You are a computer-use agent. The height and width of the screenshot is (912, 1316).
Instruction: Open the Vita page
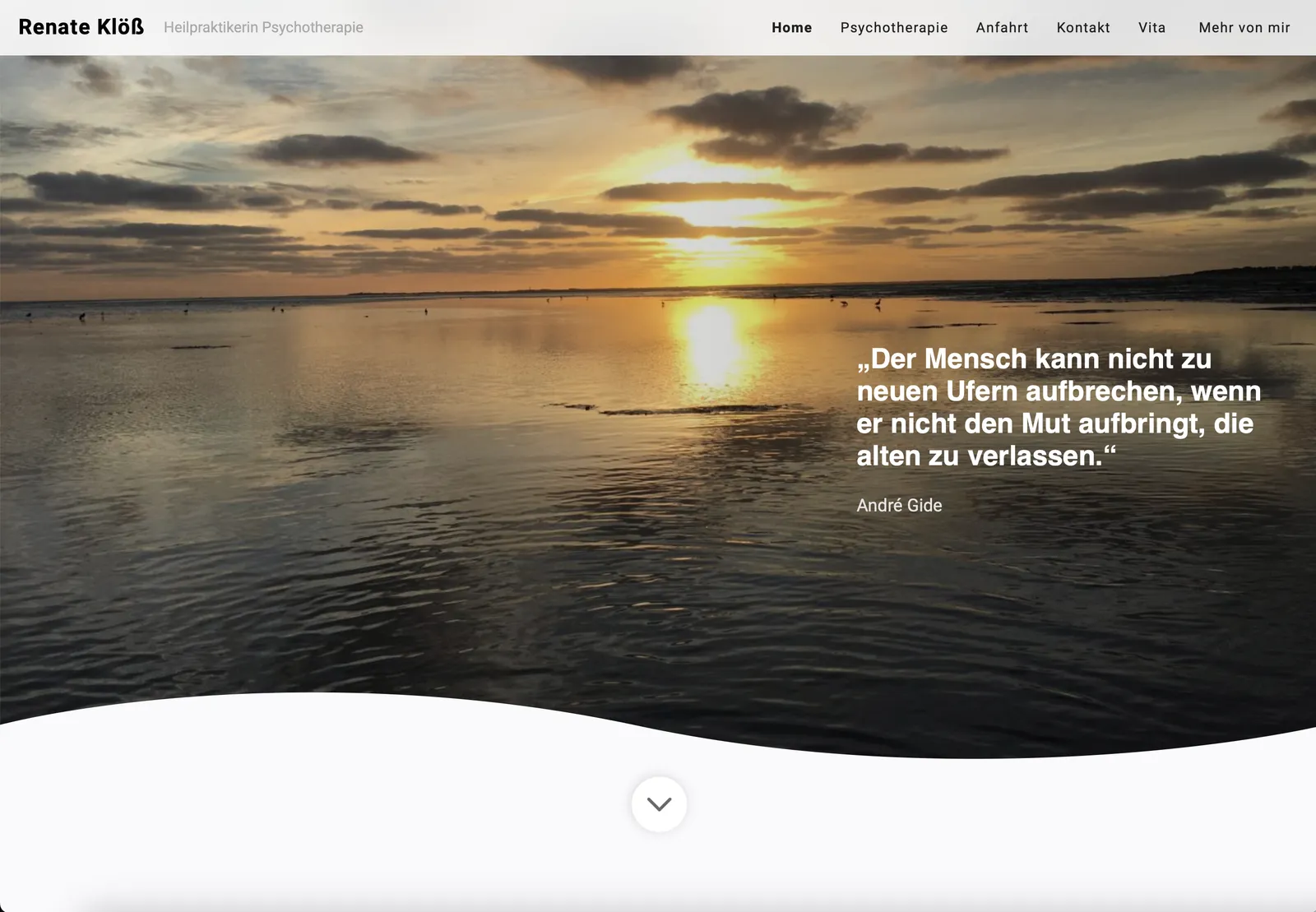click(1151, 28)
